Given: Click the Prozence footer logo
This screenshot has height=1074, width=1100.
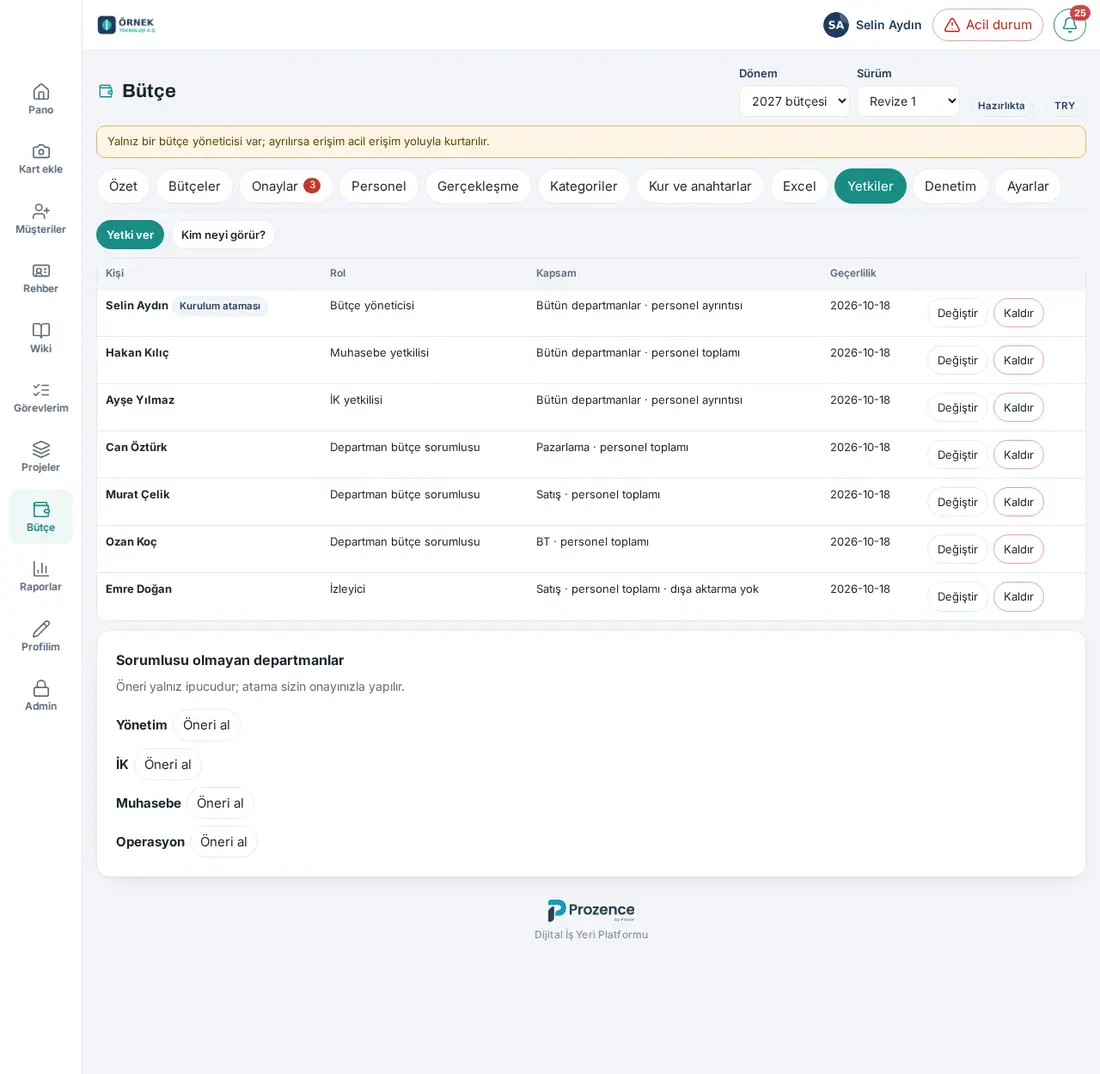Looking at the screenshot, I should [591, 911].
